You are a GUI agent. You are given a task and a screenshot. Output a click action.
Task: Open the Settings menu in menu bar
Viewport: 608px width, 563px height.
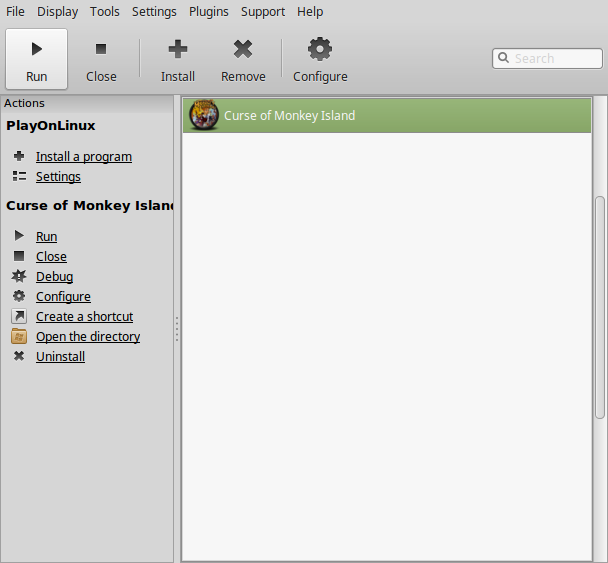coord(154,12)
